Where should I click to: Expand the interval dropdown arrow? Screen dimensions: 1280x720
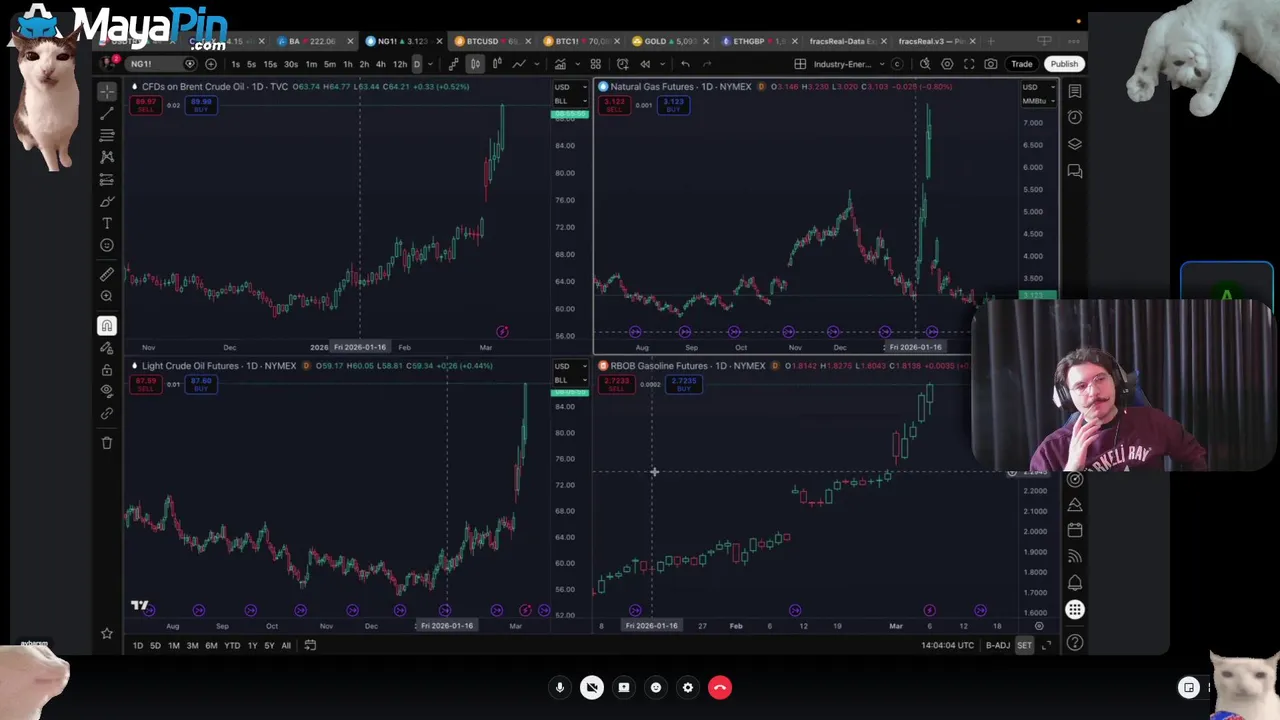(x=430, y=64)
